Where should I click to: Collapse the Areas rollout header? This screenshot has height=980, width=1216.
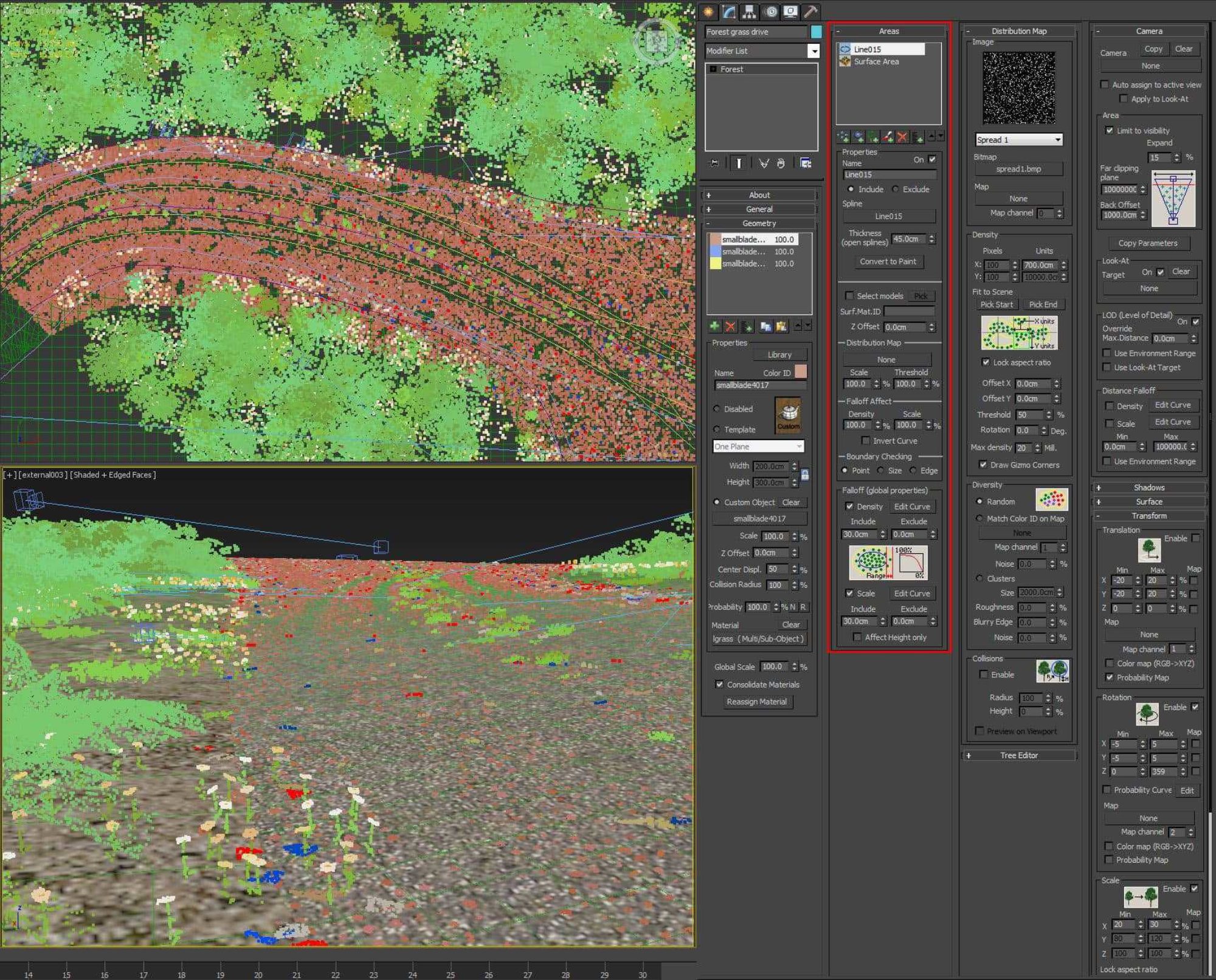point(889,31)
